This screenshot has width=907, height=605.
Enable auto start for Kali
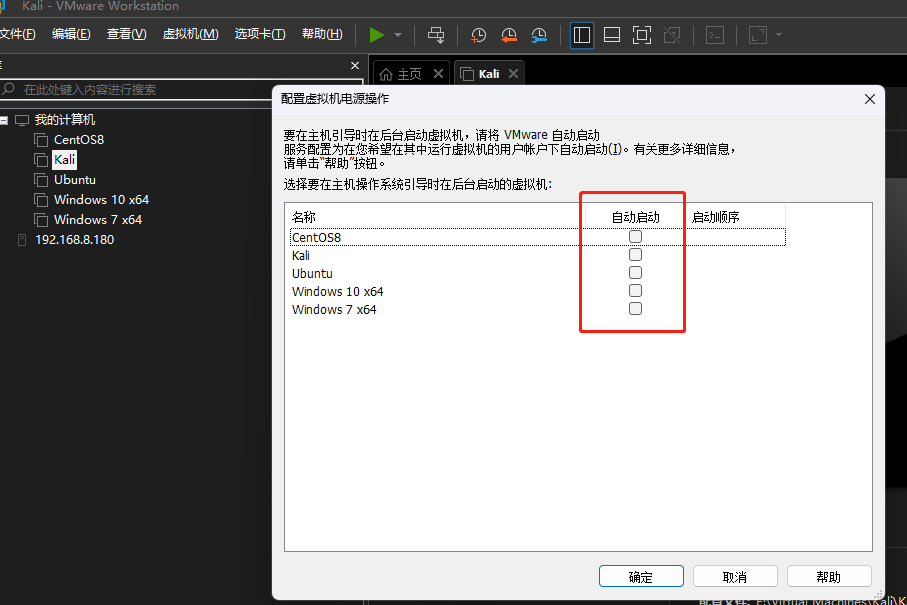click(635, 254)
